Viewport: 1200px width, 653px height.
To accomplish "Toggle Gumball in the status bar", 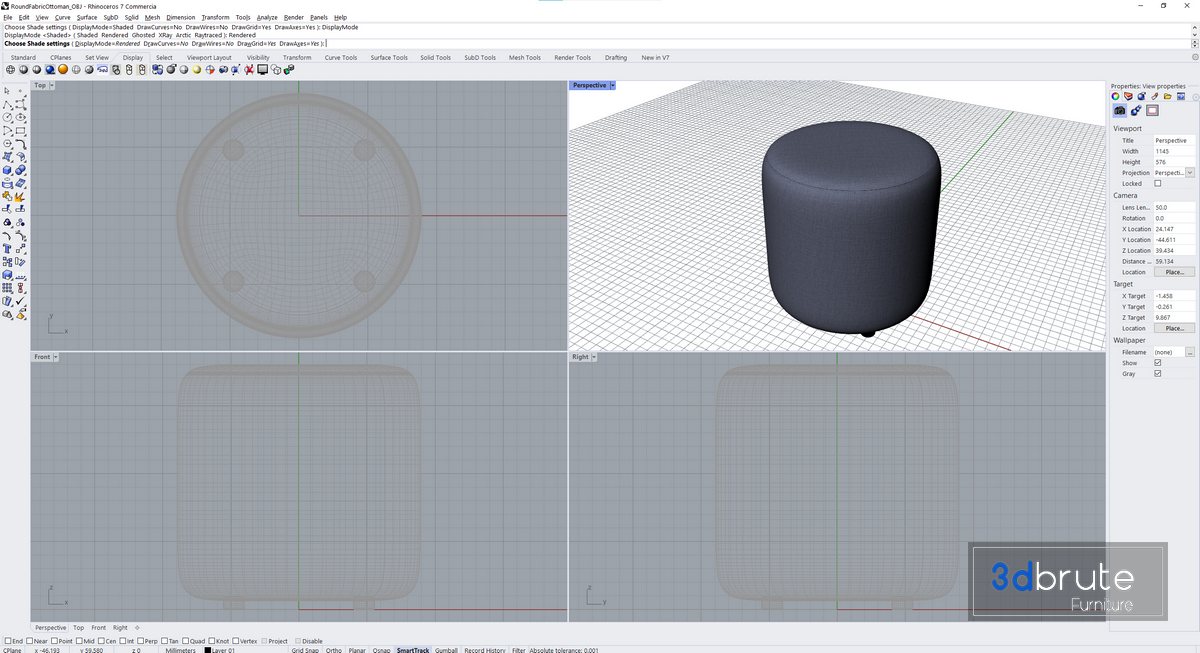I will click(446, 650).
